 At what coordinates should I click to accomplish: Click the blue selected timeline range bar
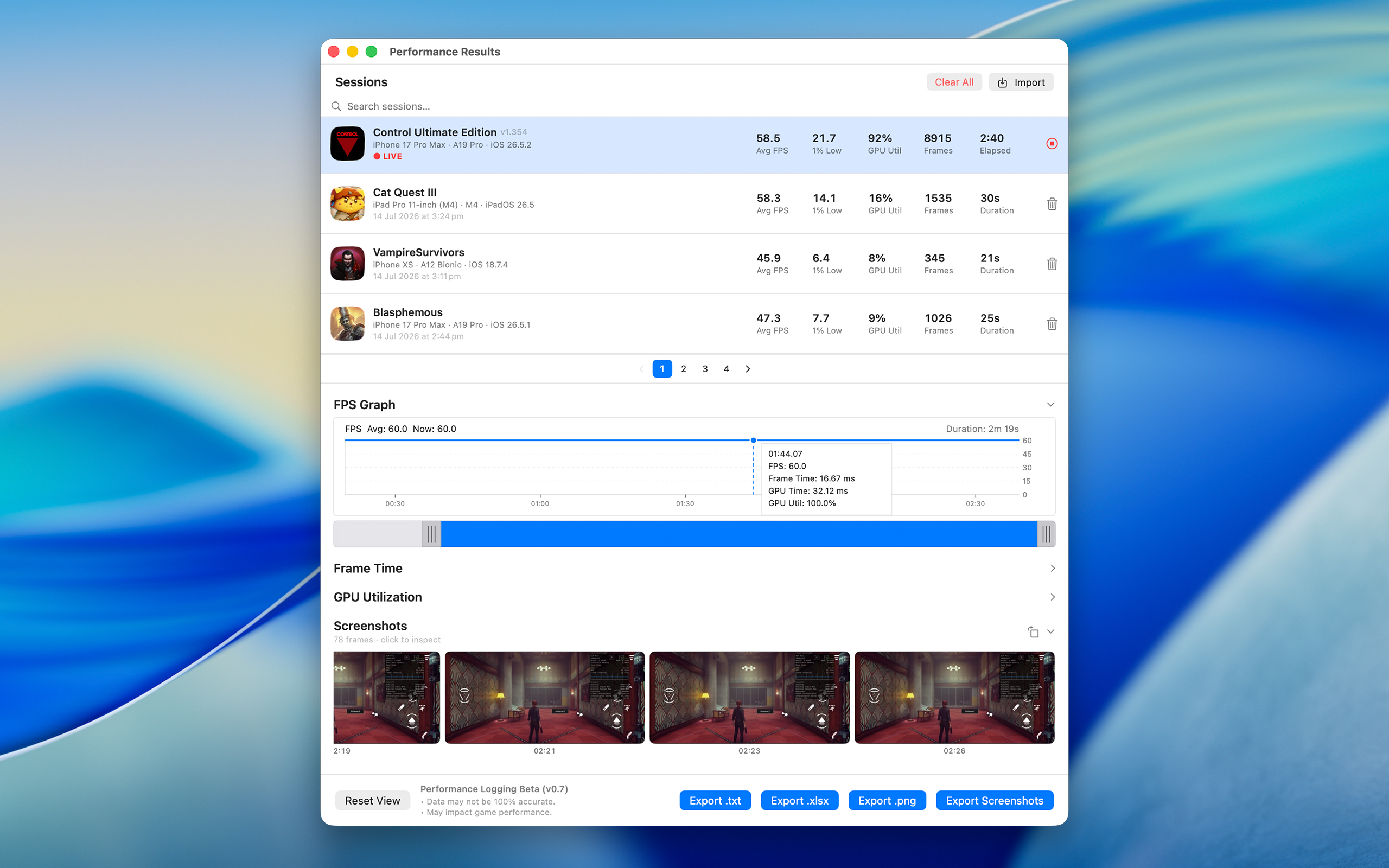(738, 534)
